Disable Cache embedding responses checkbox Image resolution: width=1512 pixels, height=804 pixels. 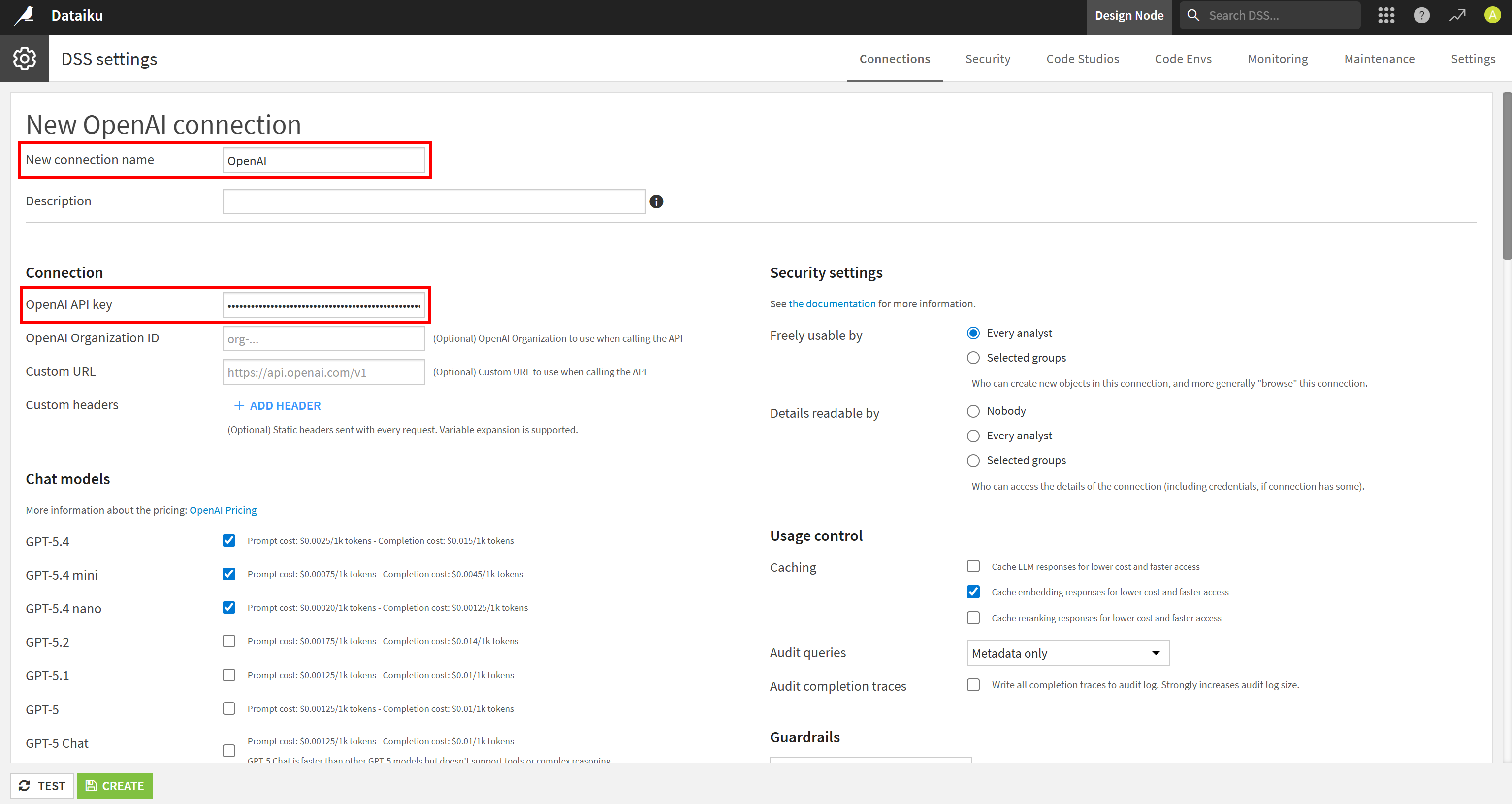[x=973, y=592]
